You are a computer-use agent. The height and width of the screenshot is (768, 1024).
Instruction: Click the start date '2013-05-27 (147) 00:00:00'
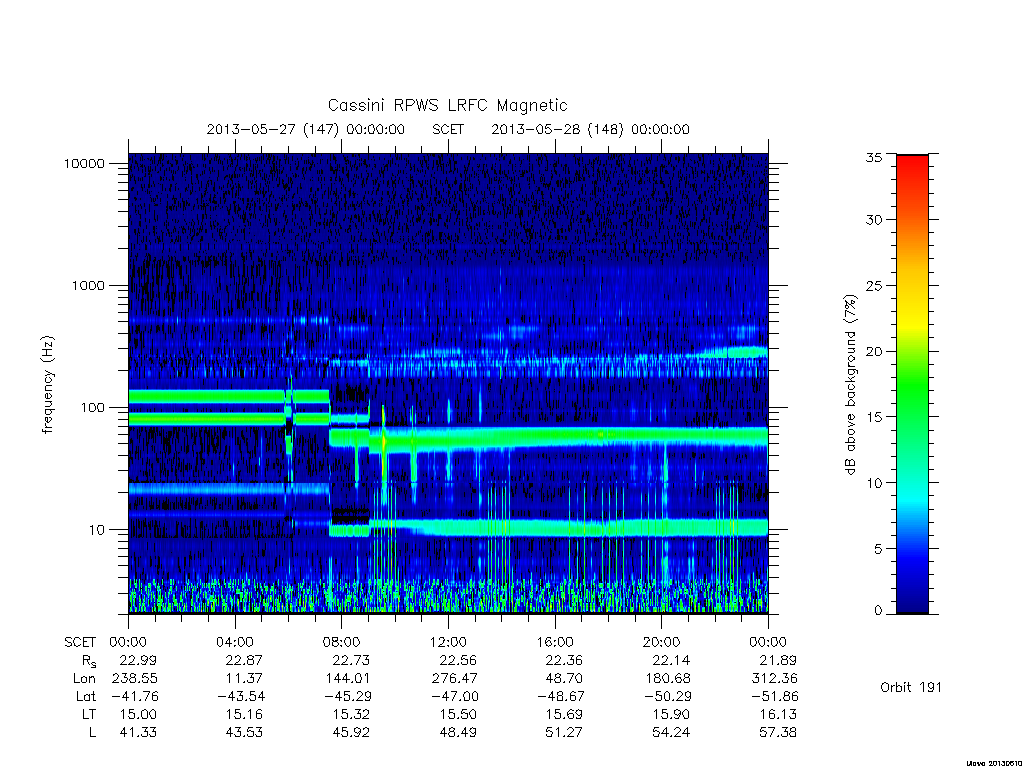pos(306,129)
